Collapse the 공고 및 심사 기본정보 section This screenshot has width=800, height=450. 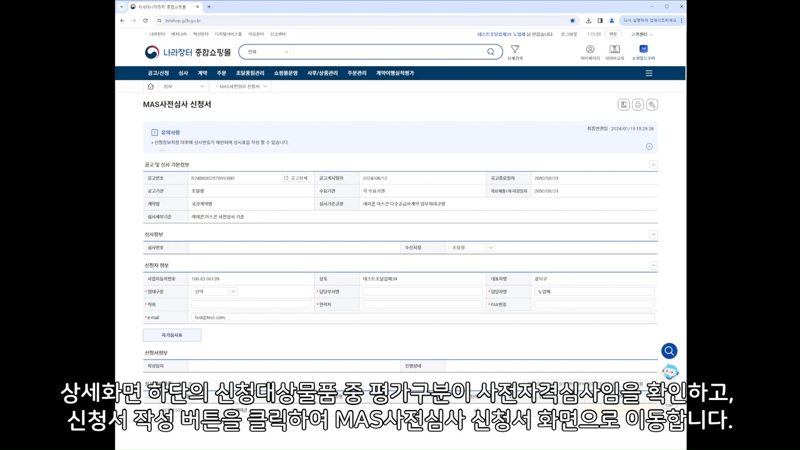click(x=653, y=165)
